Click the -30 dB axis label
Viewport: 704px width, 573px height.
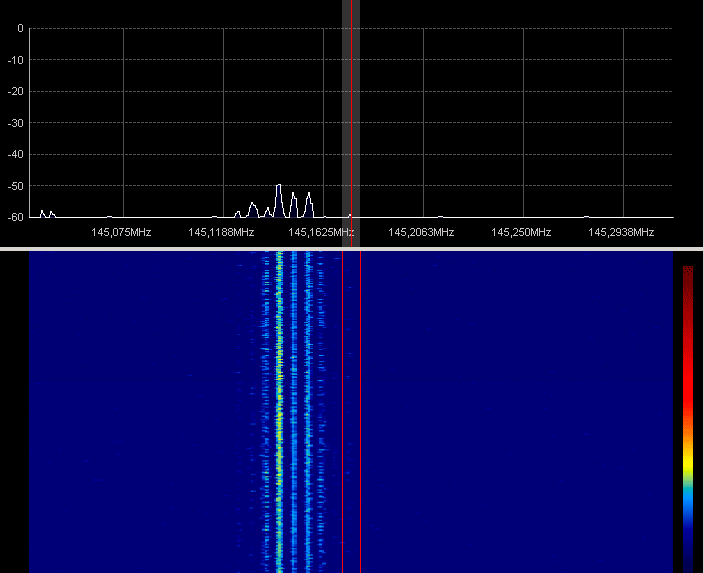click(x=17, y=123)
